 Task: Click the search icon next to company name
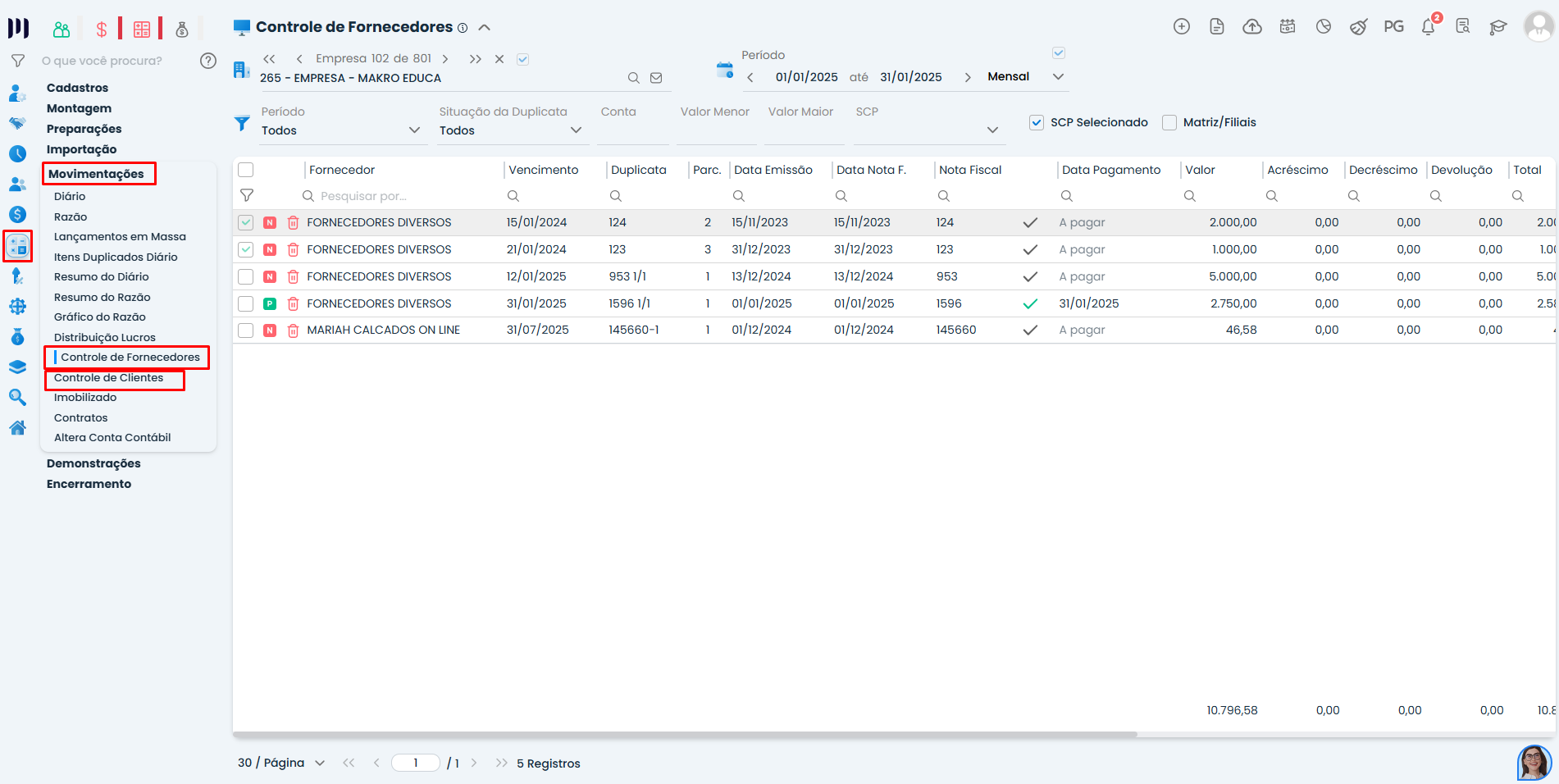click(633, 78)
